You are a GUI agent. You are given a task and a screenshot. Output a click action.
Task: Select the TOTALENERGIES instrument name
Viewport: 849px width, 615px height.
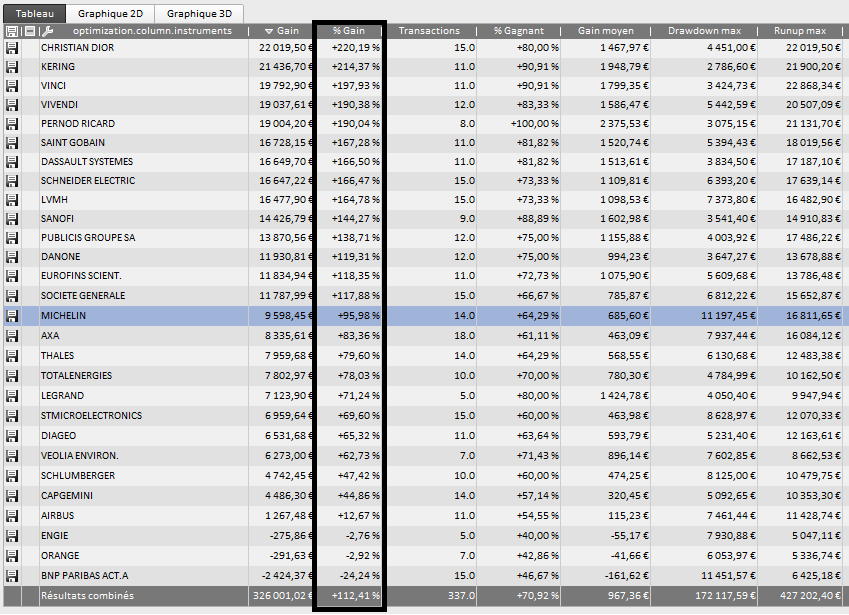76,376
